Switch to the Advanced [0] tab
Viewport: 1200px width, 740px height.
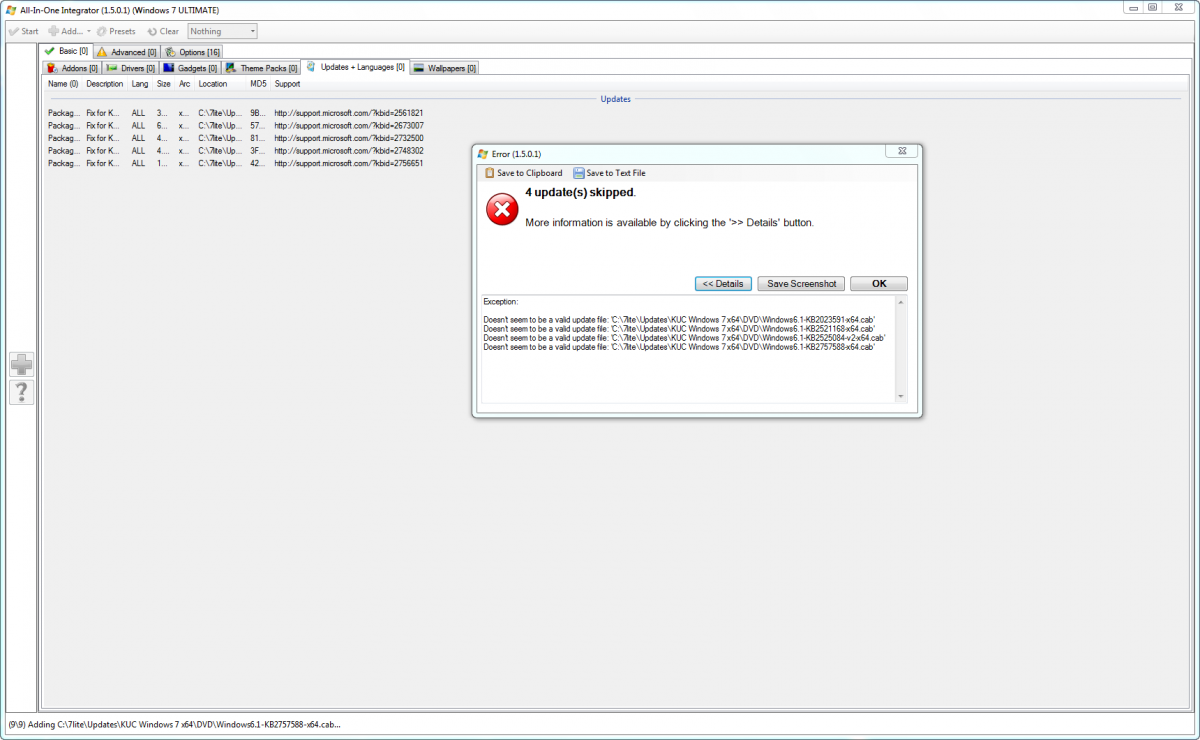pos(127,52)
